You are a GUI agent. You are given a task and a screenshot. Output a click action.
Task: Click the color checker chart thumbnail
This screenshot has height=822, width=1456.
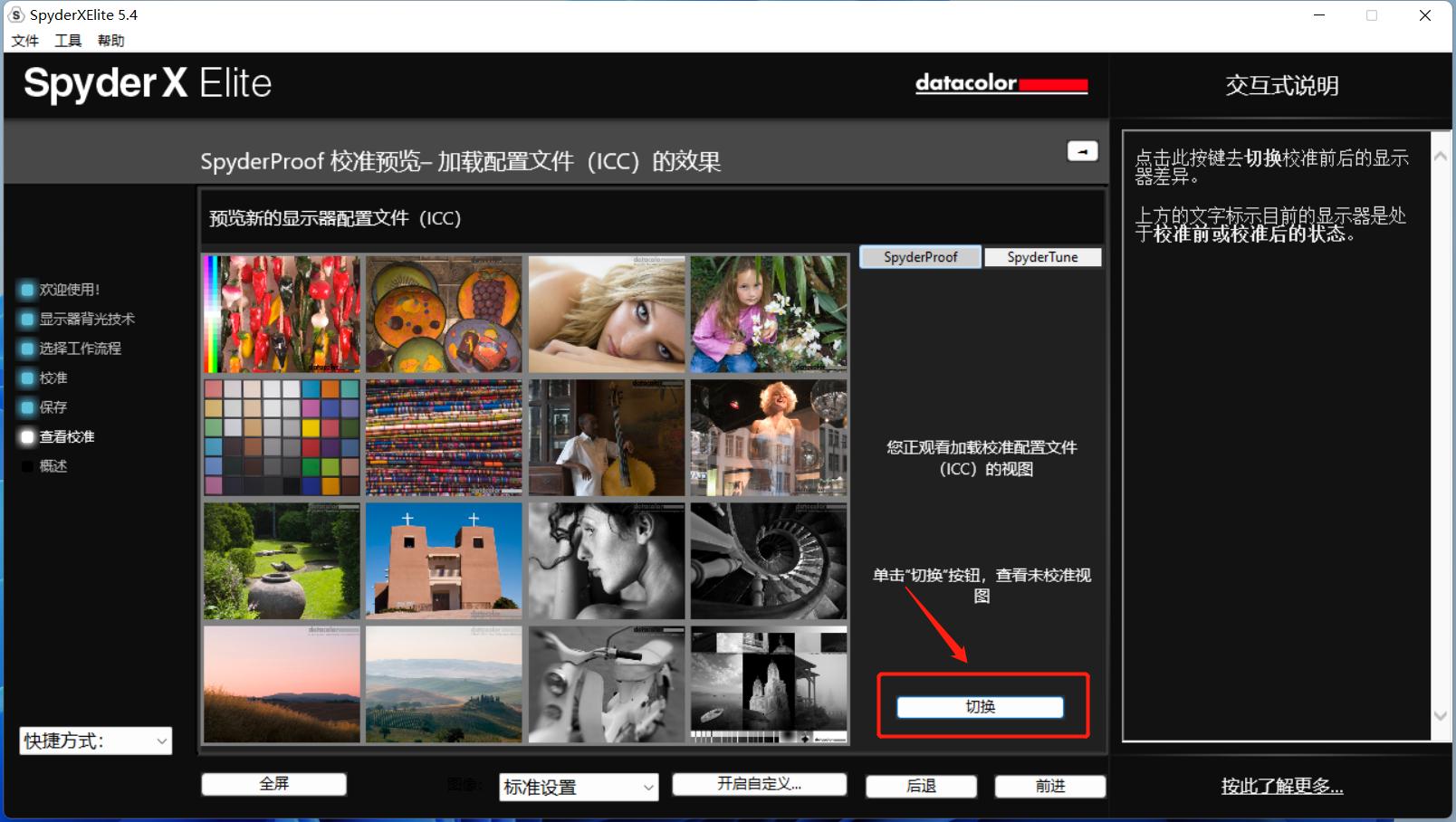click(x=281, y=437)
